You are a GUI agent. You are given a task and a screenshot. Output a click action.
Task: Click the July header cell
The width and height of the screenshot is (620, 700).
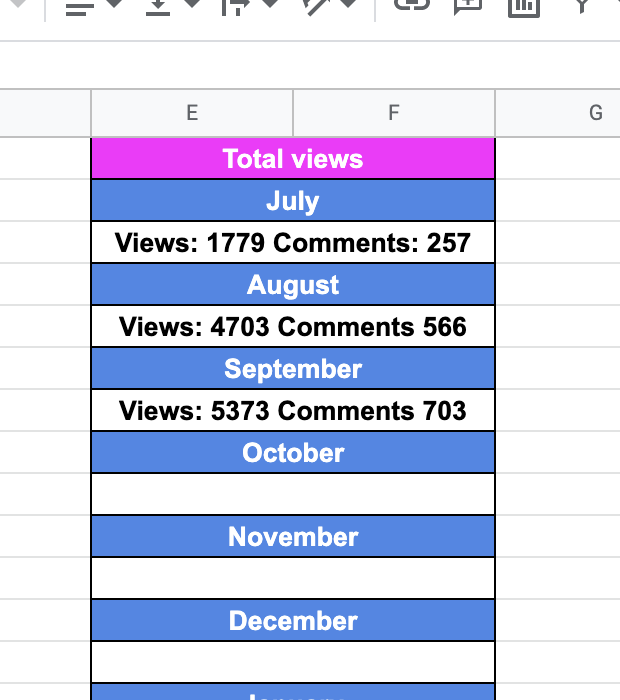coord(293,201)
